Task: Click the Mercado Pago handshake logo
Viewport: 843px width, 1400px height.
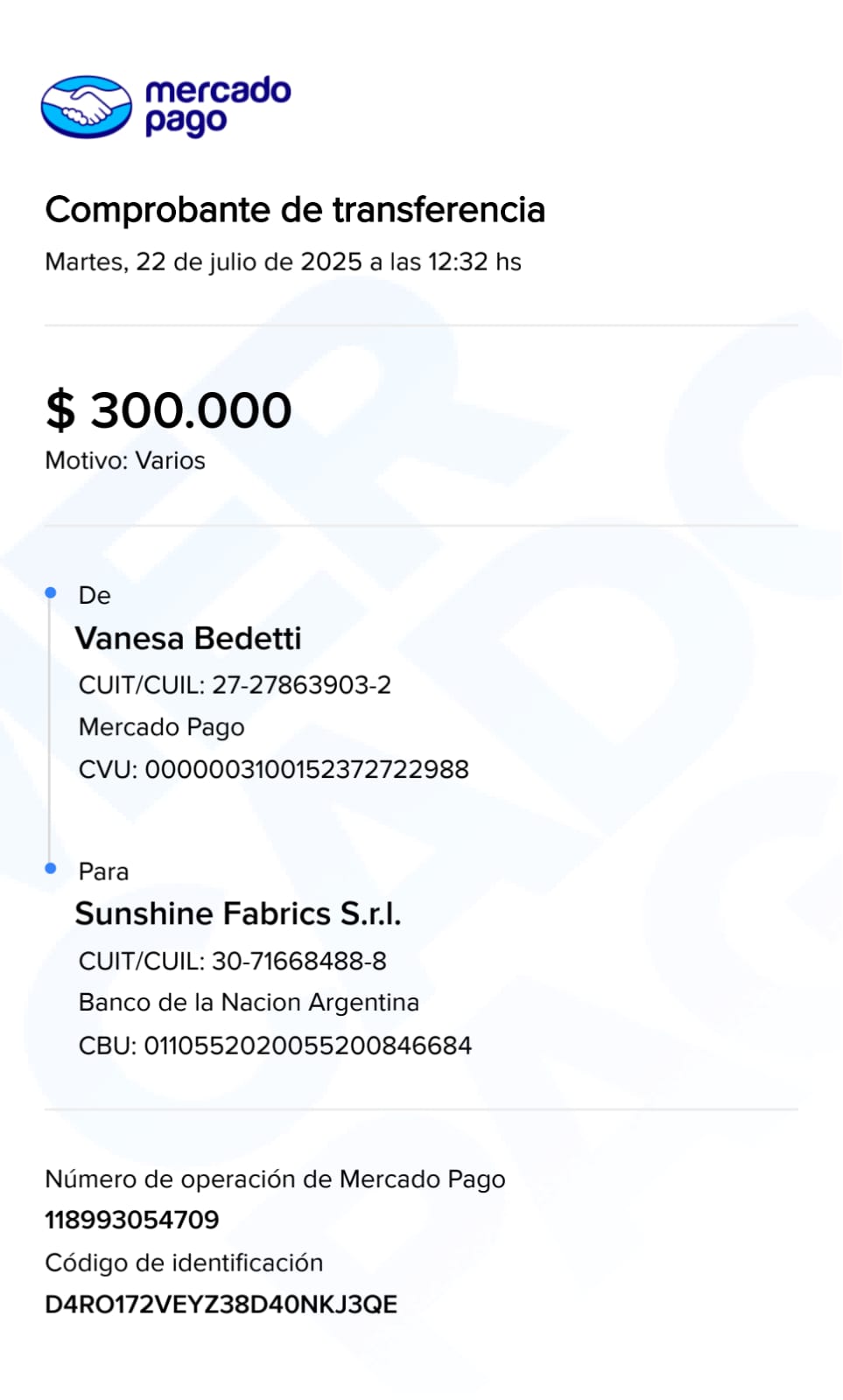Action: point(86,107)
